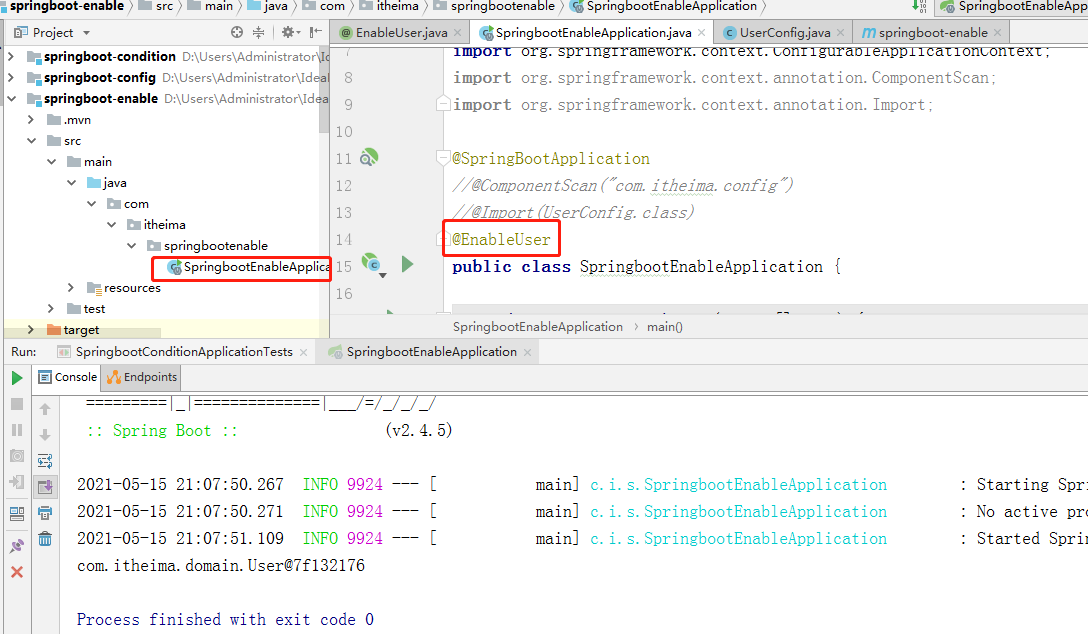Click the Down the Stack Trace arrow
Viewport: 1088px width, 634px height.
click(45, 435)
